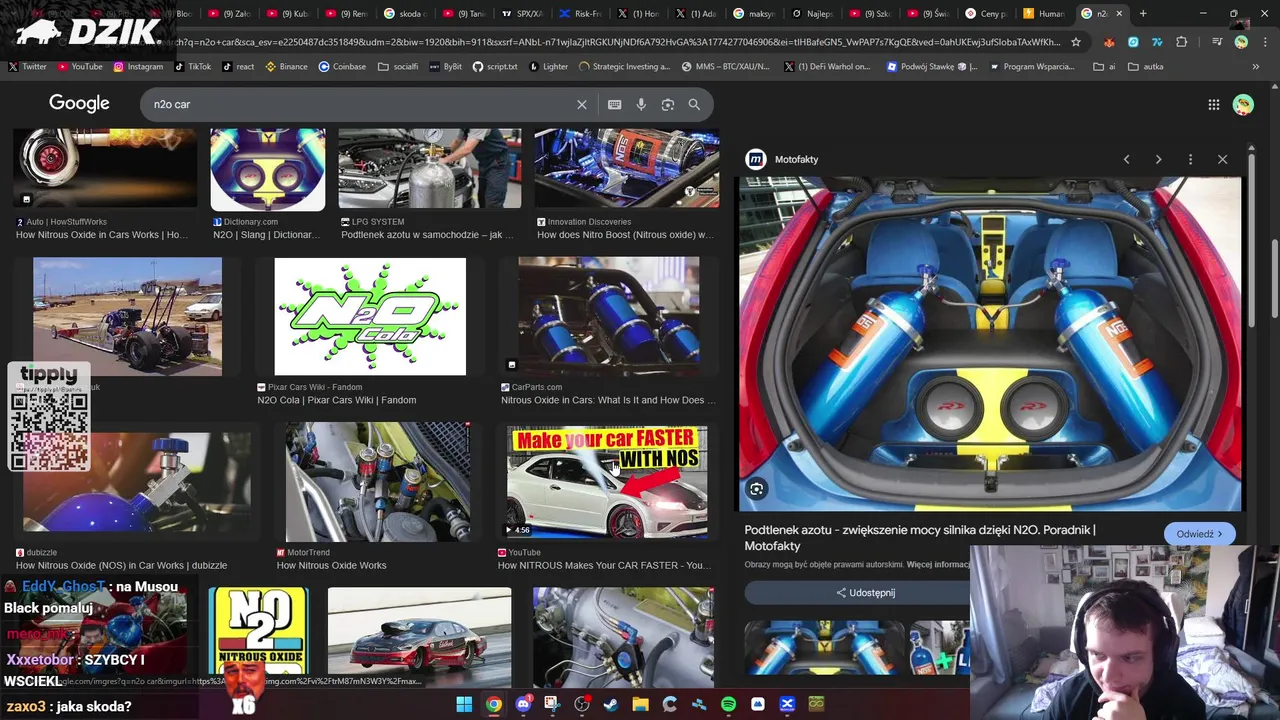This screenshot has height=720, width=1280.
Task: Open the Twitter bookmark
Action: [x=27, y=67]
